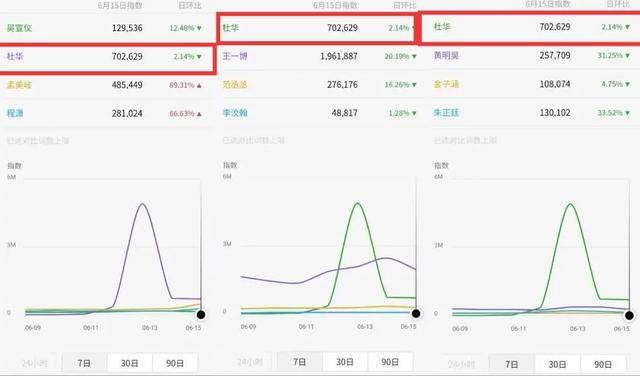Click the 孟美岐 keyword name
Viewport: 640px width, 376px height.
point(19,85)
